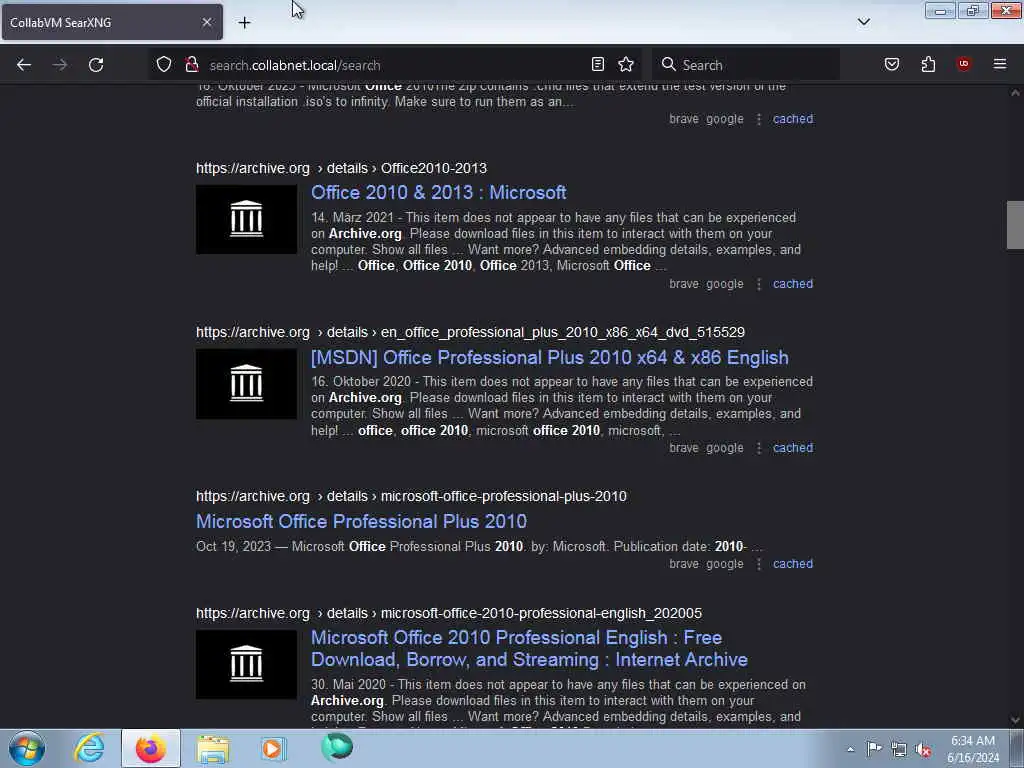Open network status tray icon
This screenshot has height=768, width=1024.
coord(899,750)
